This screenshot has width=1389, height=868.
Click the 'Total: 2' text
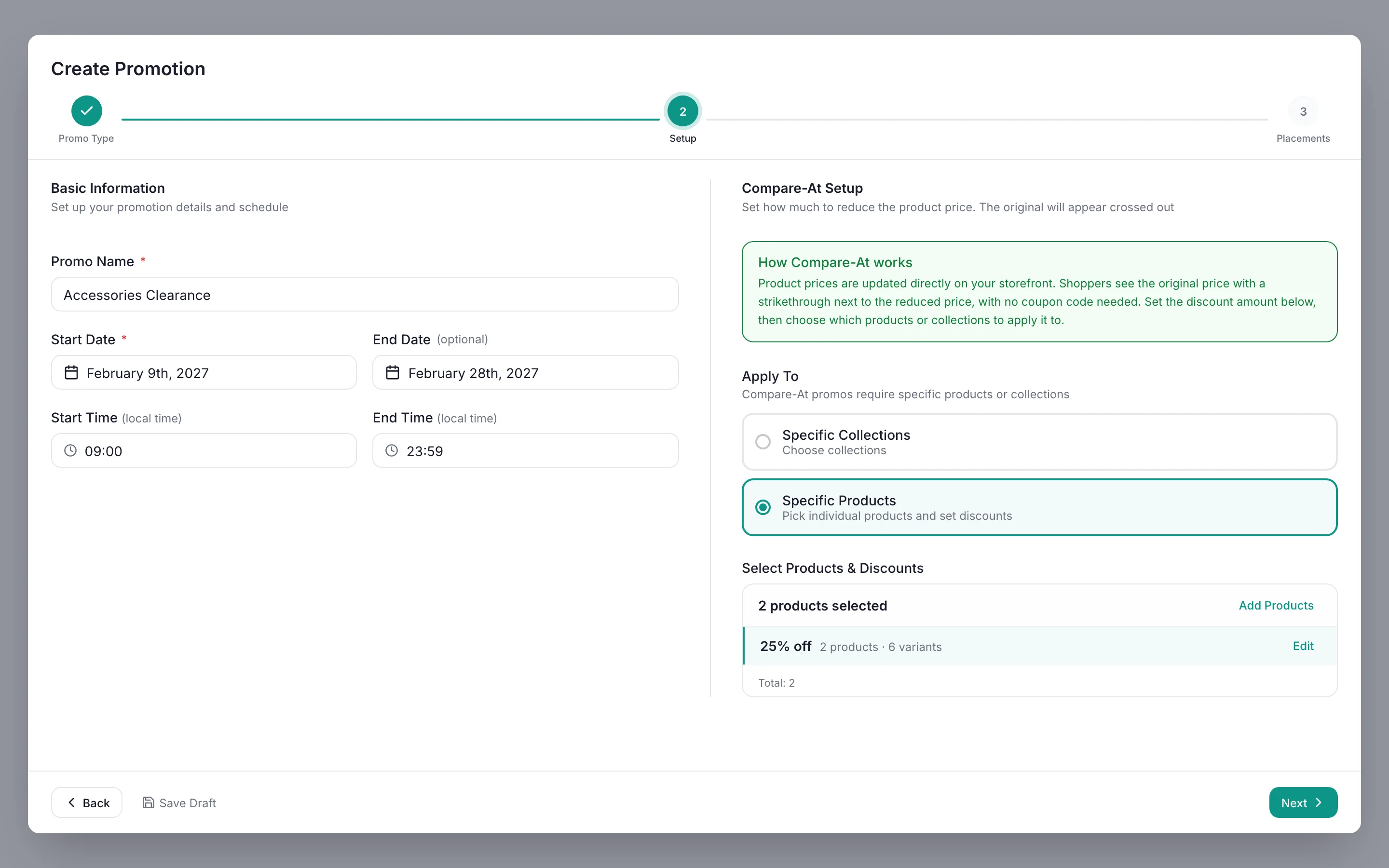(x=776, y=683)
